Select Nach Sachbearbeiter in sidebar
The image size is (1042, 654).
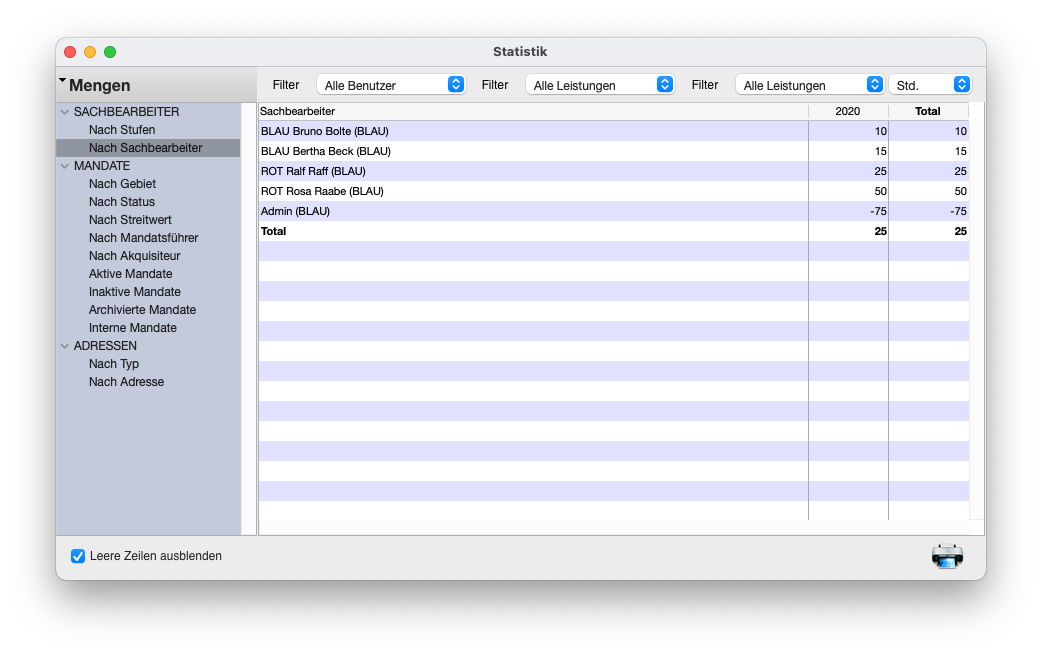point(146,148)
